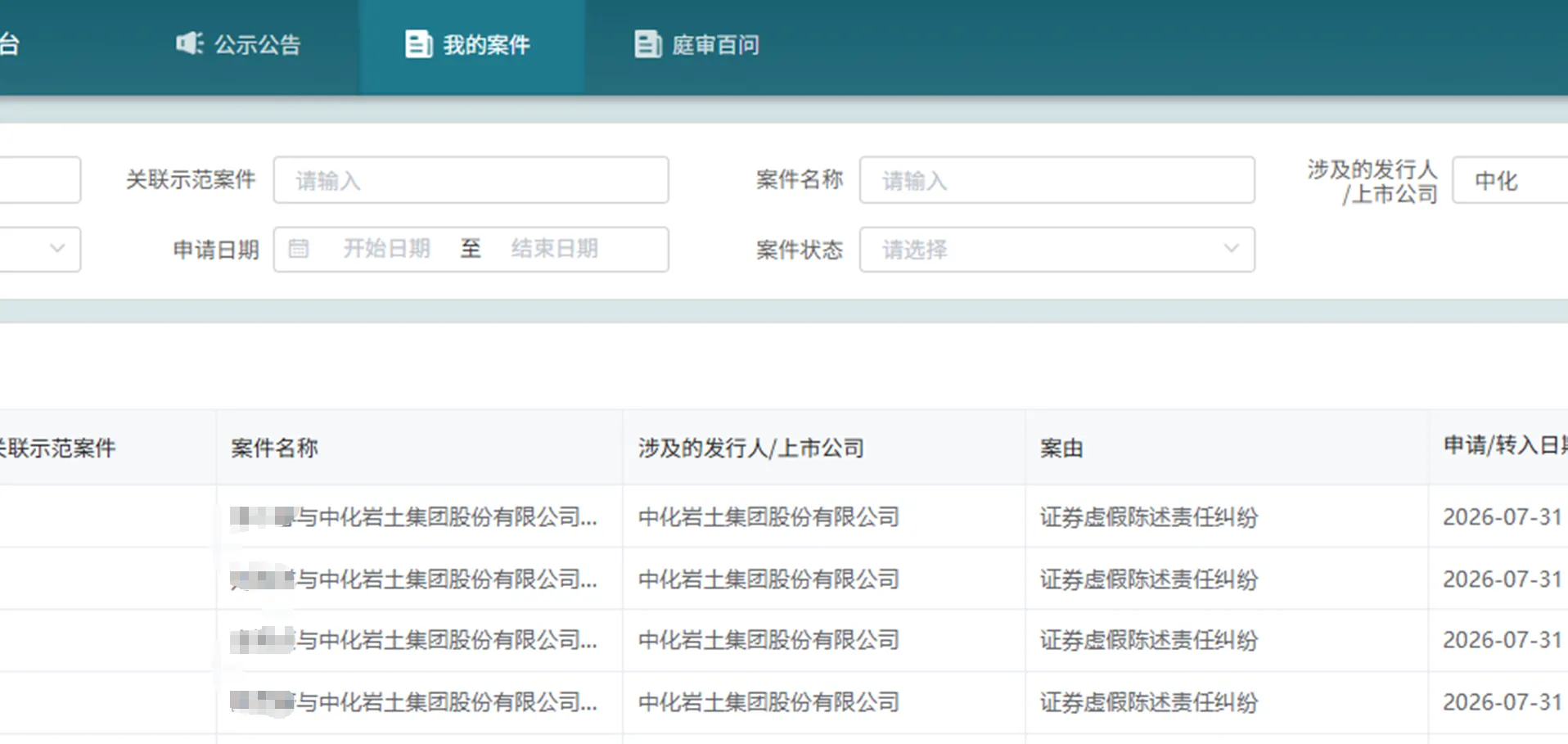Click first row's 中化岩土集团股份有限公司 issuer cell
Viewport: 1568px width, 744px height.
[x=768, y=517]
